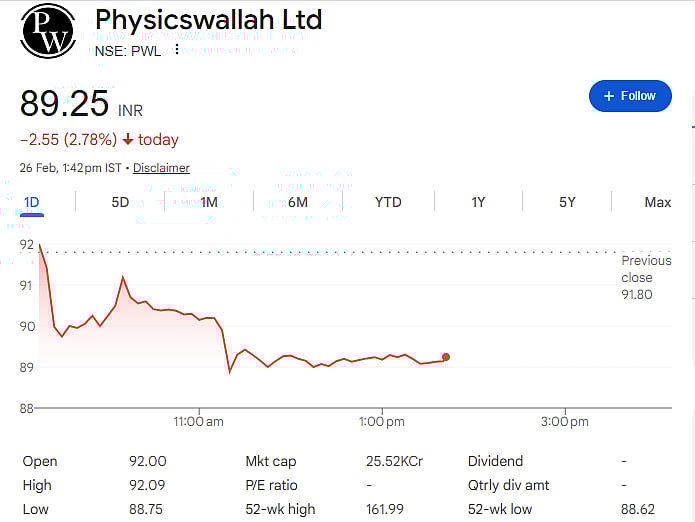The width and height of the screenshot is (695, 522).
Task: Show the Max range chart
Action: 657,202
